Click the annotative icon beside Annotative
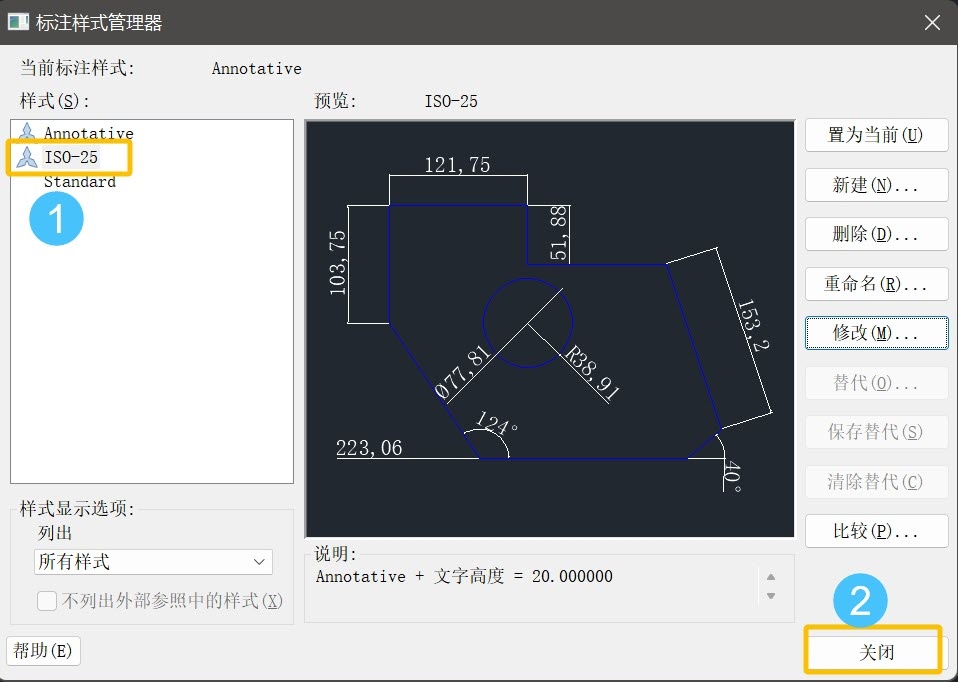 [x=27, y=131]
